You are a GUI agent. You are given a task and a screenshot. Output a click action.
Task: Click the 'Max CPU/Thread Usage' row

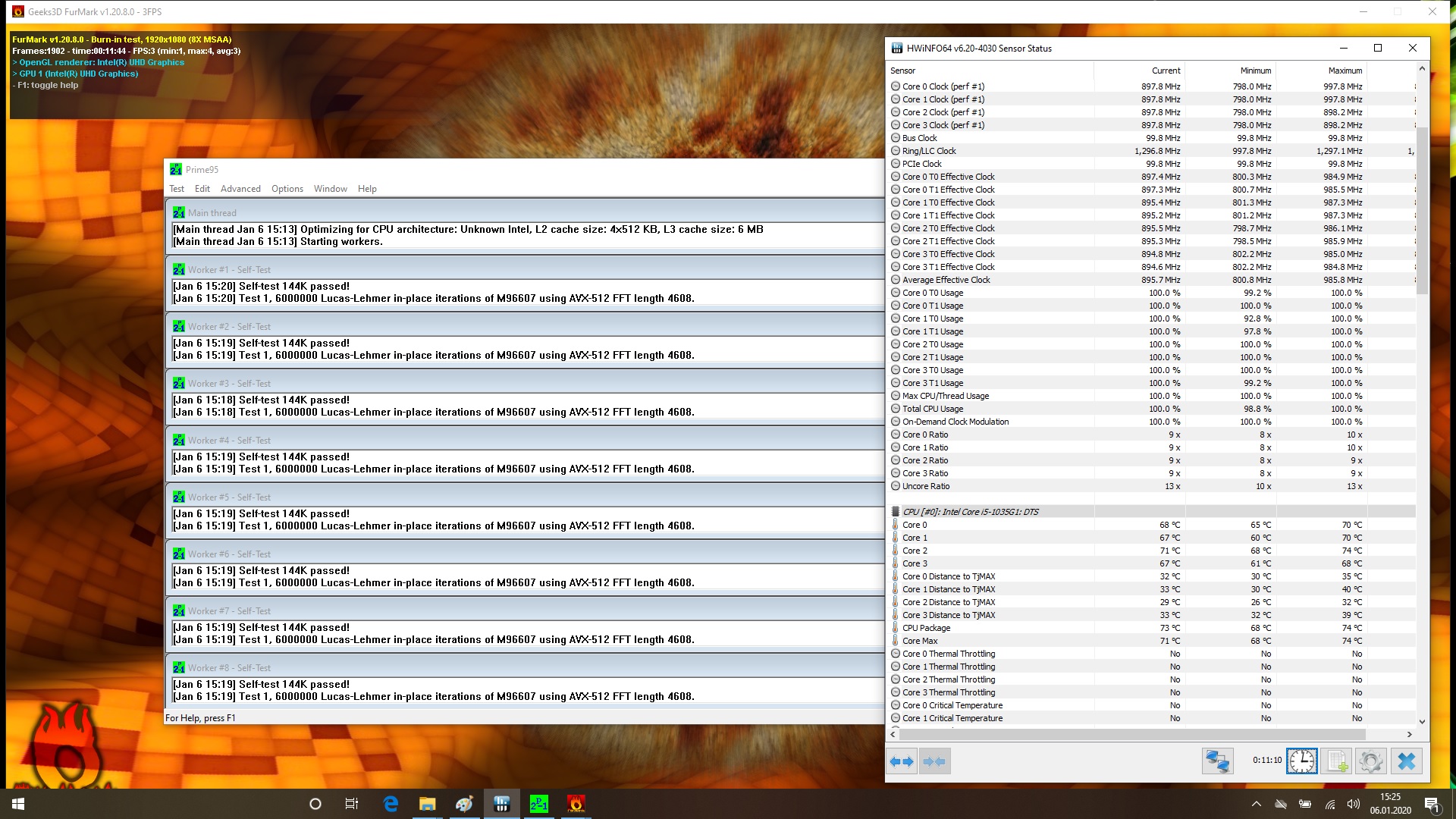click(1151, 396)
